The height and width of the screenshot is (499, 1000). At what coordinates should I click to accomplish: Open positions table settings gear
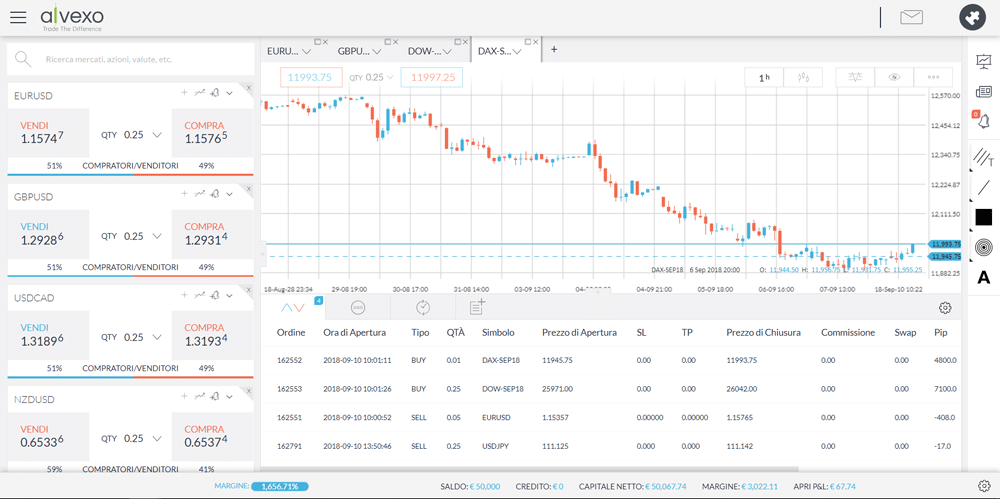point(945,308)
